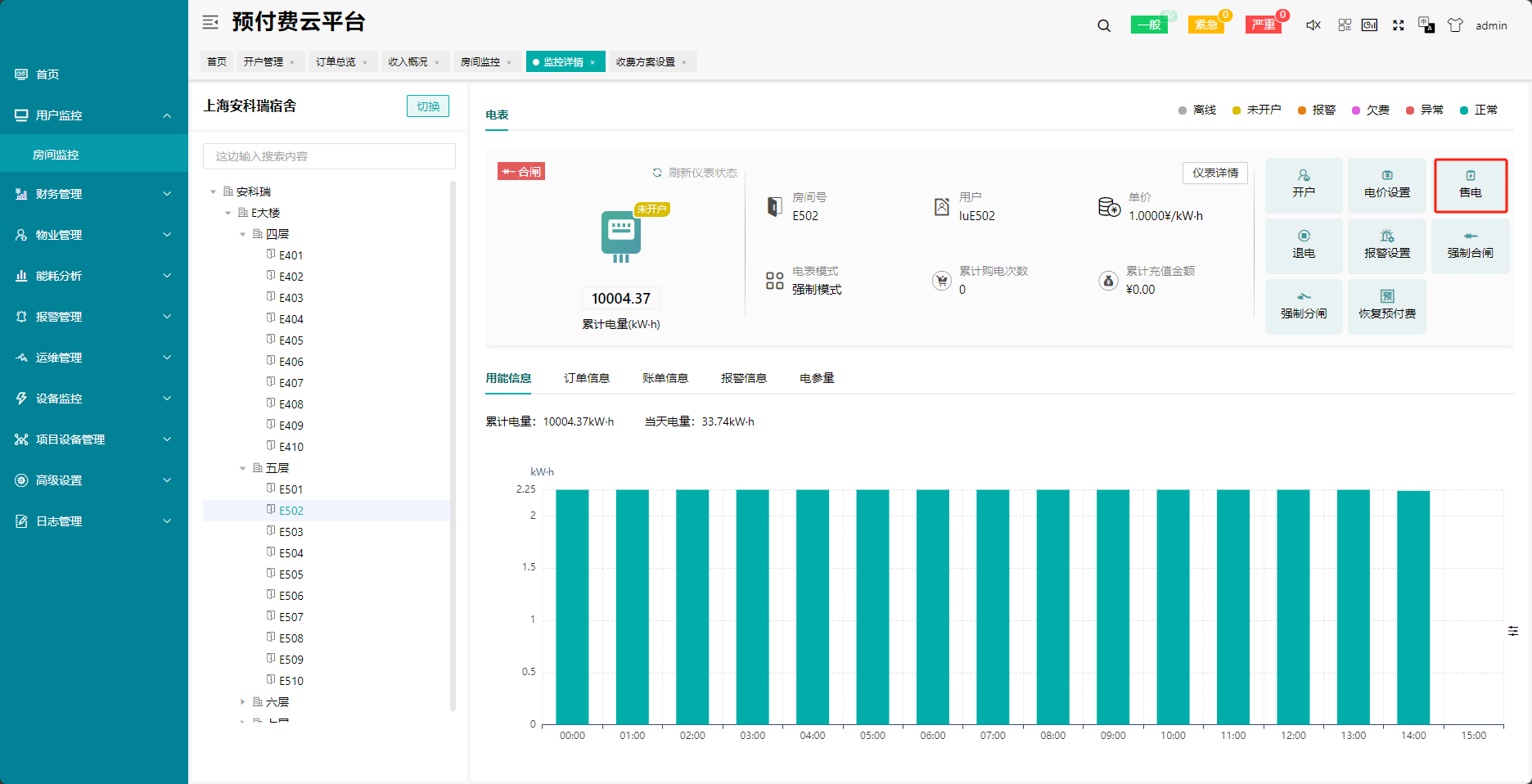Screen dimensions: 1532x784
Task: Collapse the 四层 floor tree node
Action: 242,234
